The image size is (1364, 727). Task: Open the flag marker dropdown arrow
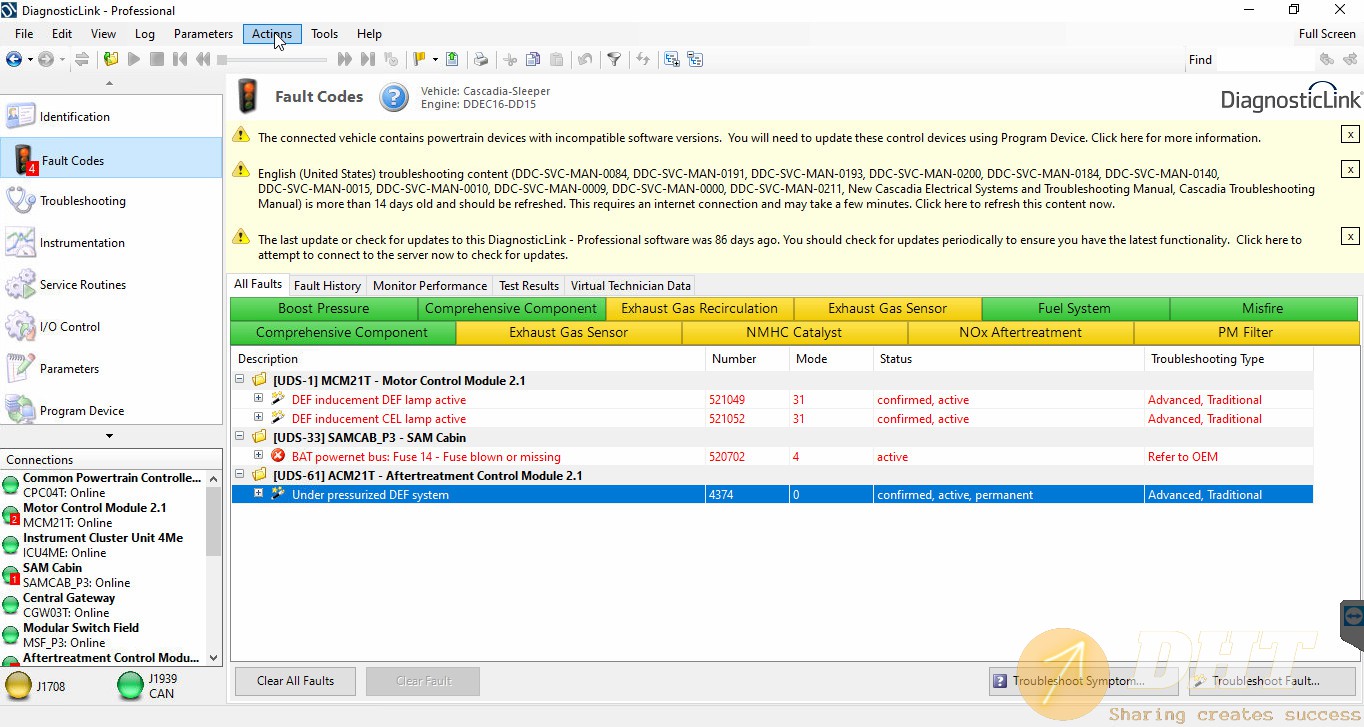click(x=434, y=60)
